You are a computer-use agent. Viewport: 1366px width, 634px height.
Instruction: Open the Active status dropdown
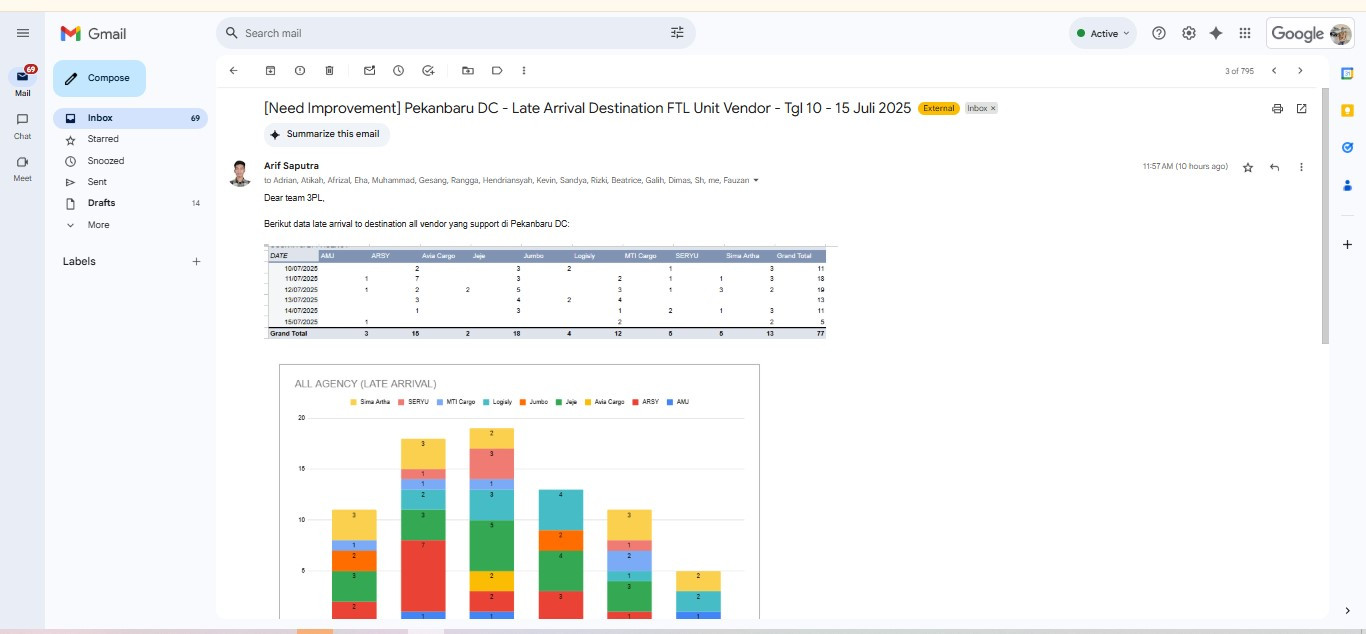(x=1103, y=33)
